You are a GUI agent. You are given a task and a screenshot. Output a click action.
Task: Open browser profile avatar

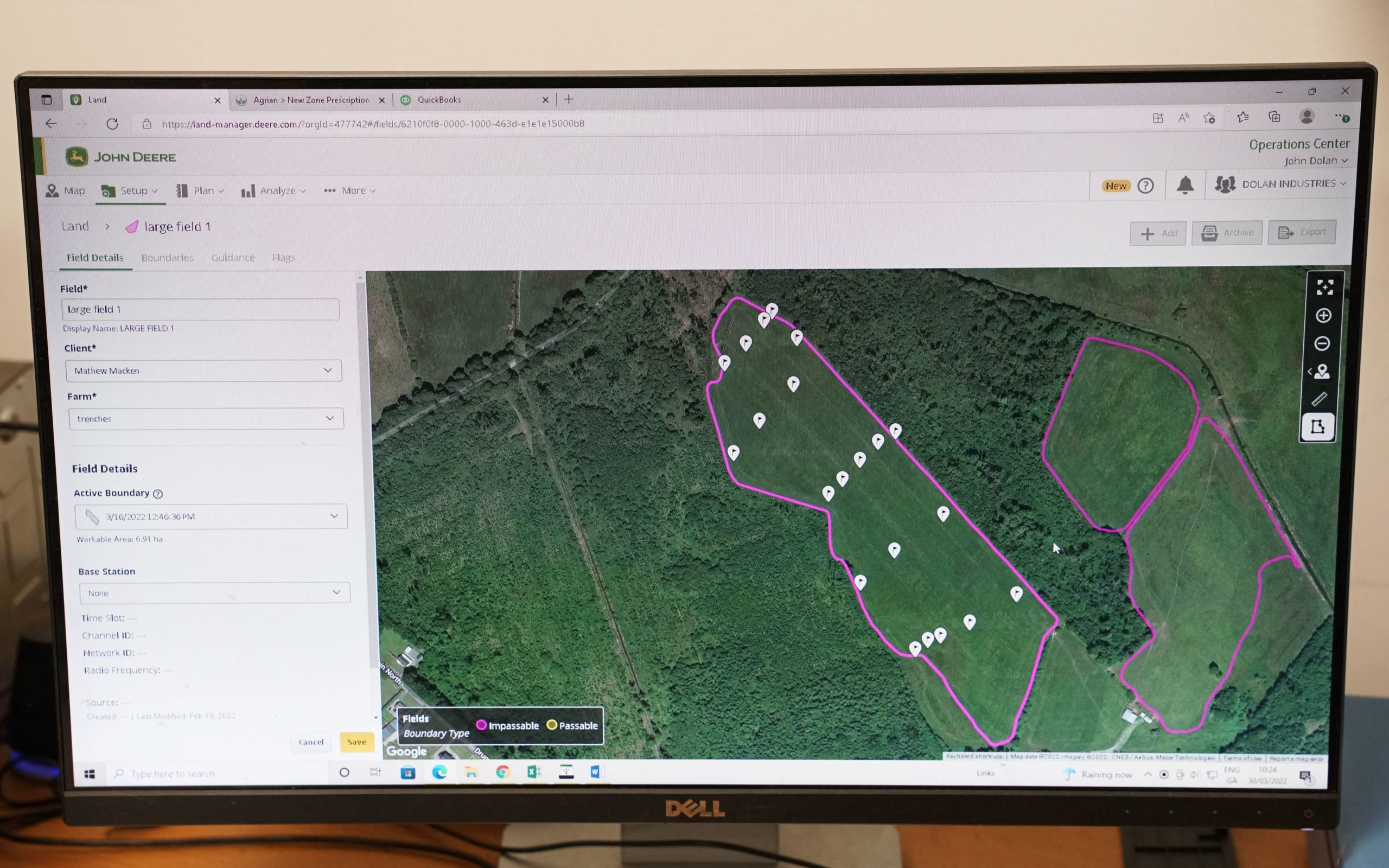pyautogui.click(x=1307, y=117)
